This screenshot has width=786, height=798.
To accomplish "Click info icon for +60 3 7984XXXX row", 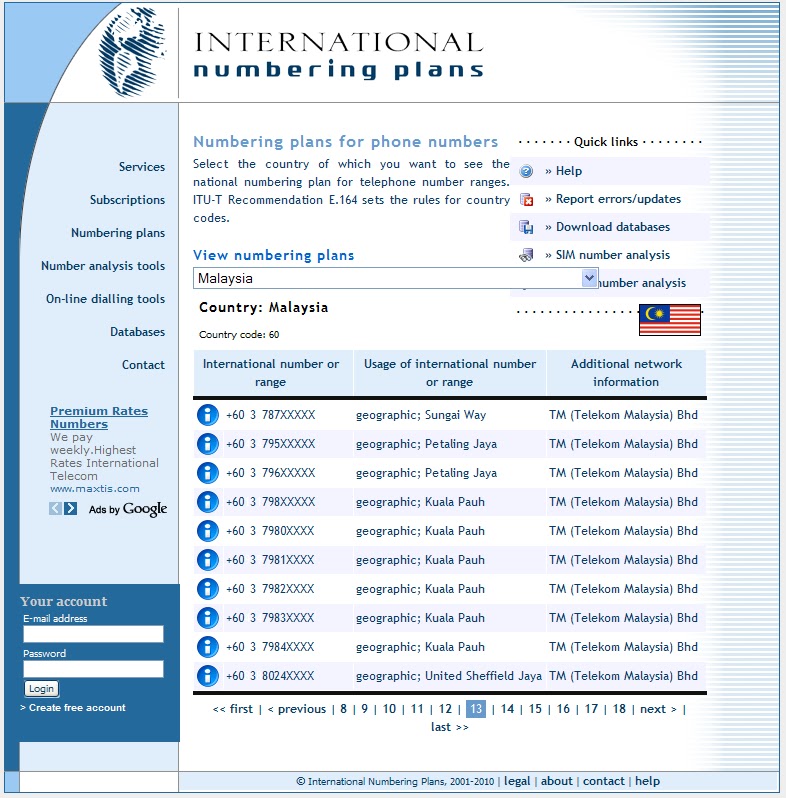I will [208, 647].
